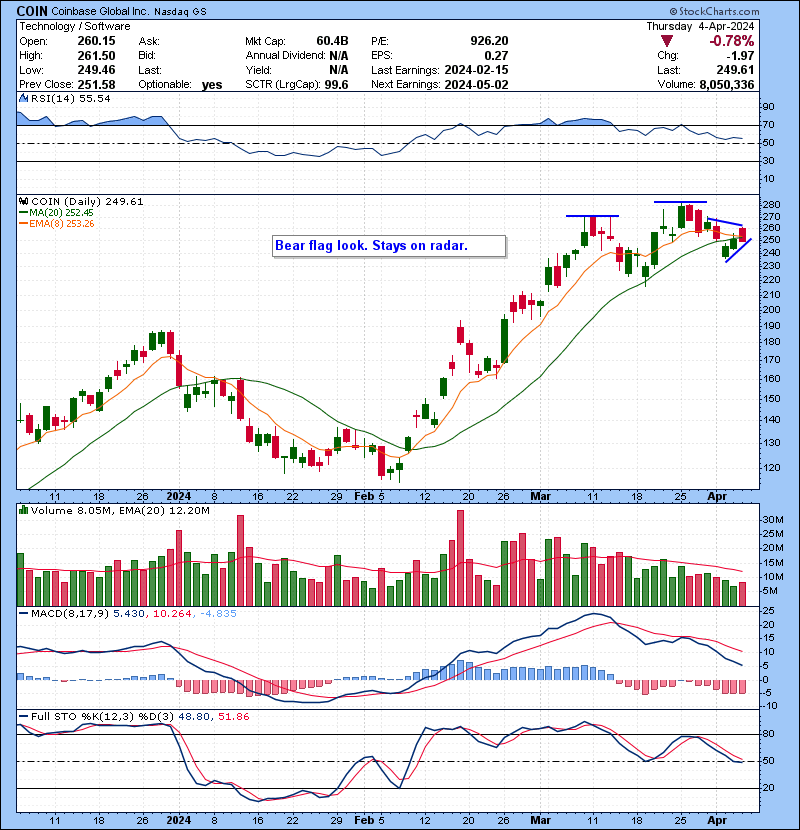The image size is (800, 830).
Task: Click the MACD(8,17,9) indicator label
Action: tap(64, 614)
